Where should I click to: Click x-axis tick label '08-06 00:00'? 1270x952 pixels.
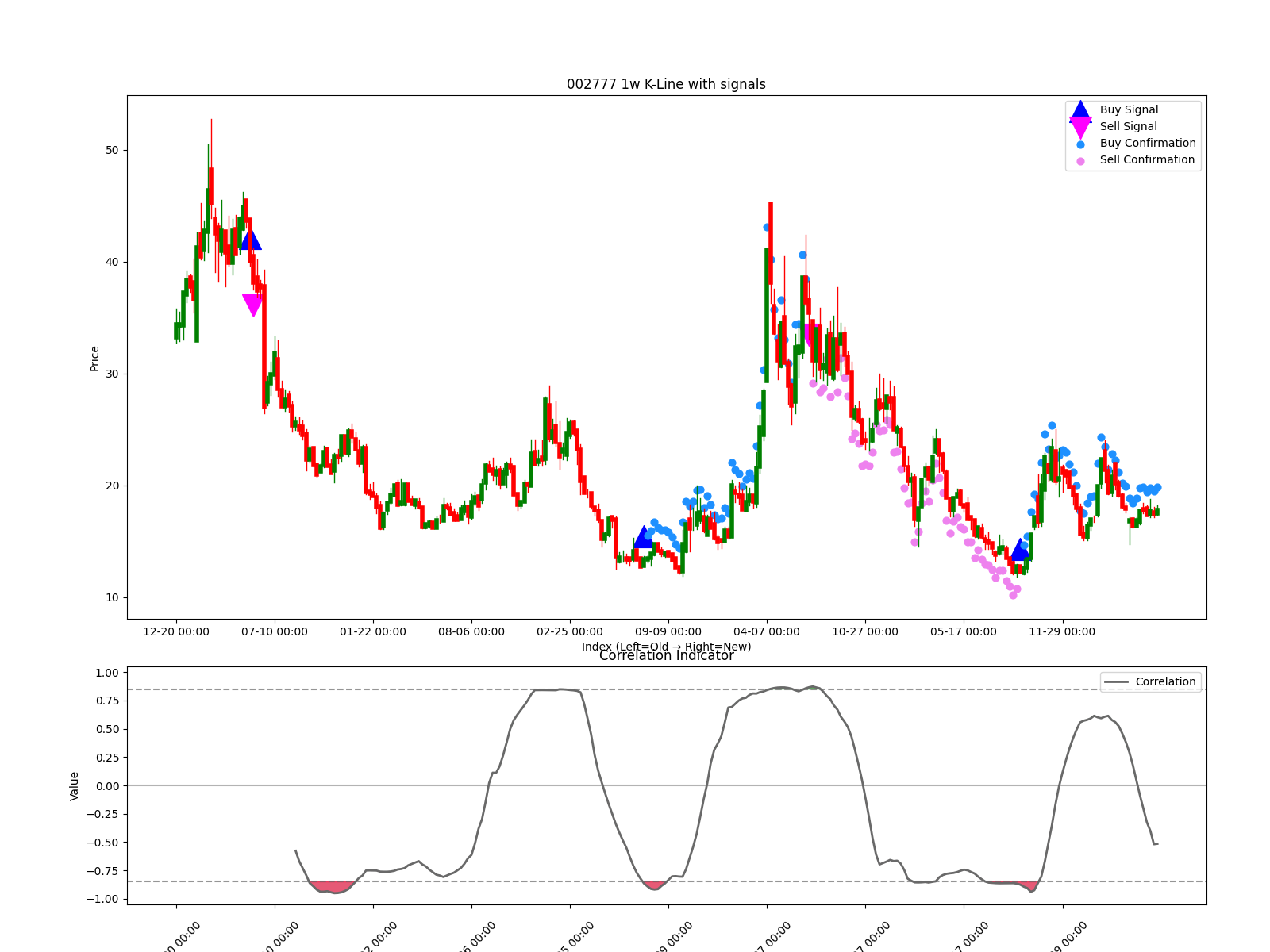click(x=471, y=631)
